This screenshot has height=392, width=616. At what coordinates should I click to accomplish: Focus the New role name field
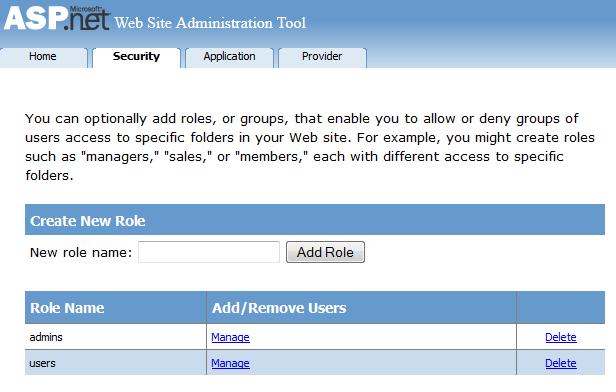click(x=209, y=252)
